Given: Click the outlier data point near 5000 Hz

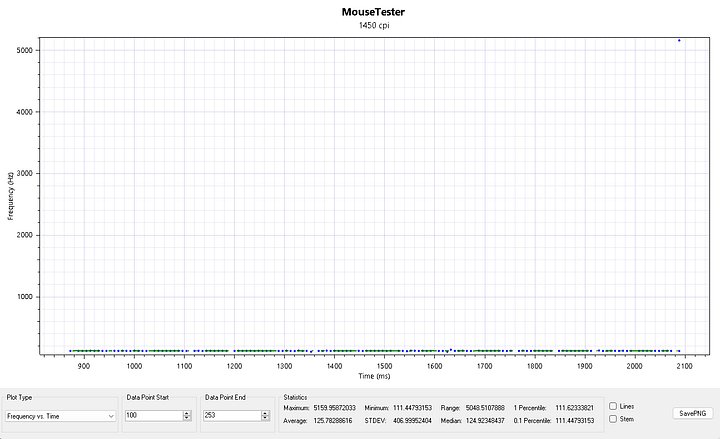Looking at the screenshot, I should [679, 40].
